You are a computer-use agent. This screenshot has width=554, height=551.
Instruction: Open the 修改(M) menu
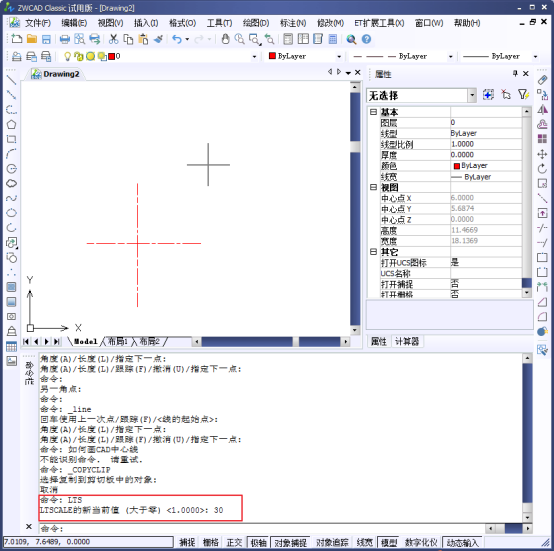click(x=330, y=23)
